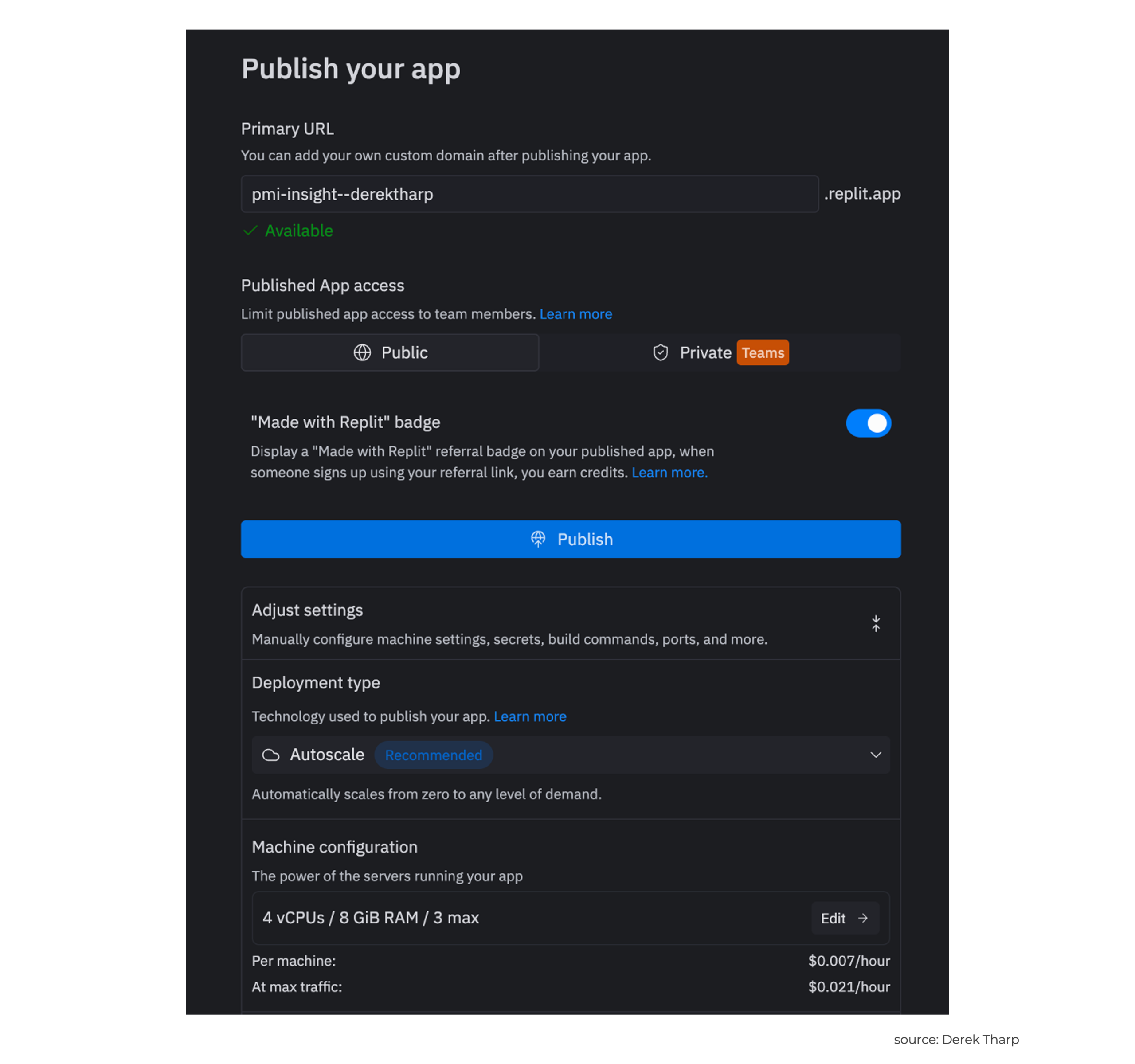This screenshot has width=1135, height=1064.
Task: Click the rocket globe icon on Publish
Action: (538, 539)
